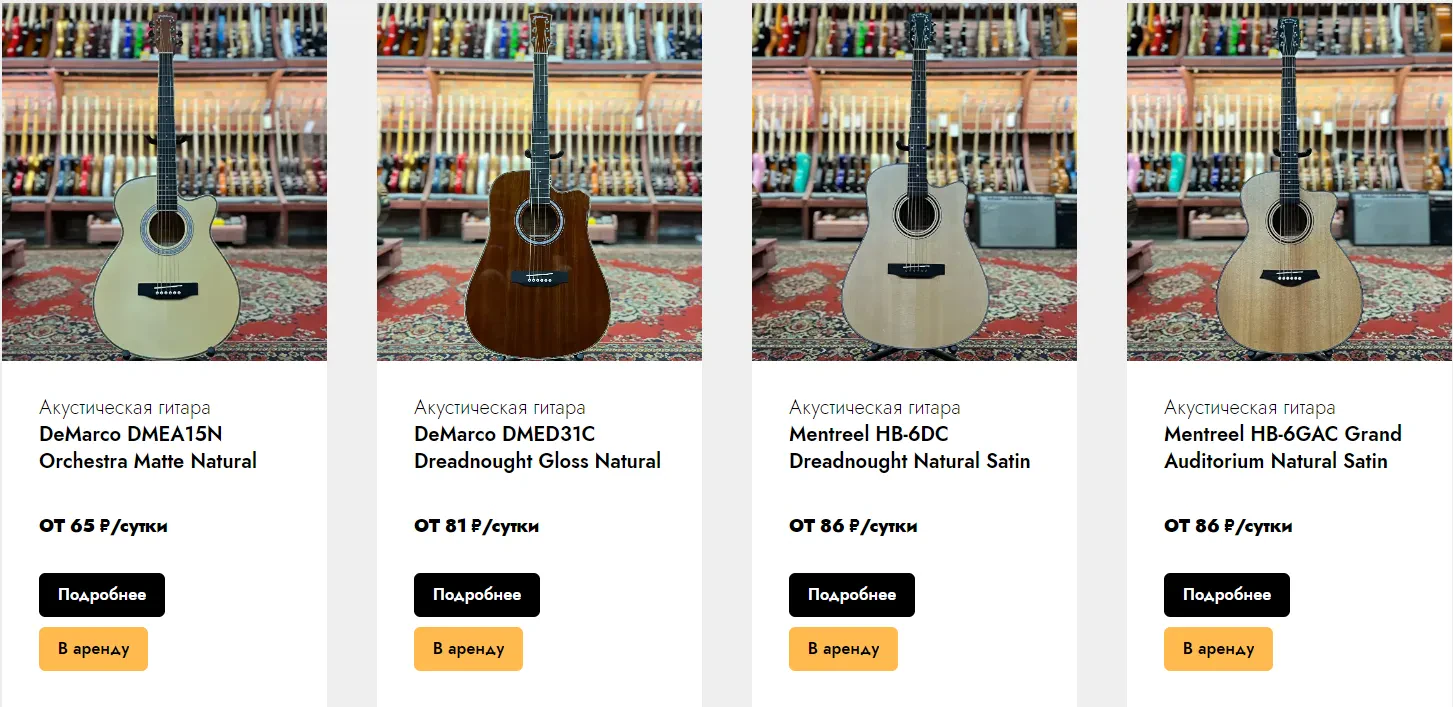Click Подробнее under Mentreel HB-6GAC Grand Auditorium
The height and width of the screenshot is (707, 1453).
coord(1227,595)
